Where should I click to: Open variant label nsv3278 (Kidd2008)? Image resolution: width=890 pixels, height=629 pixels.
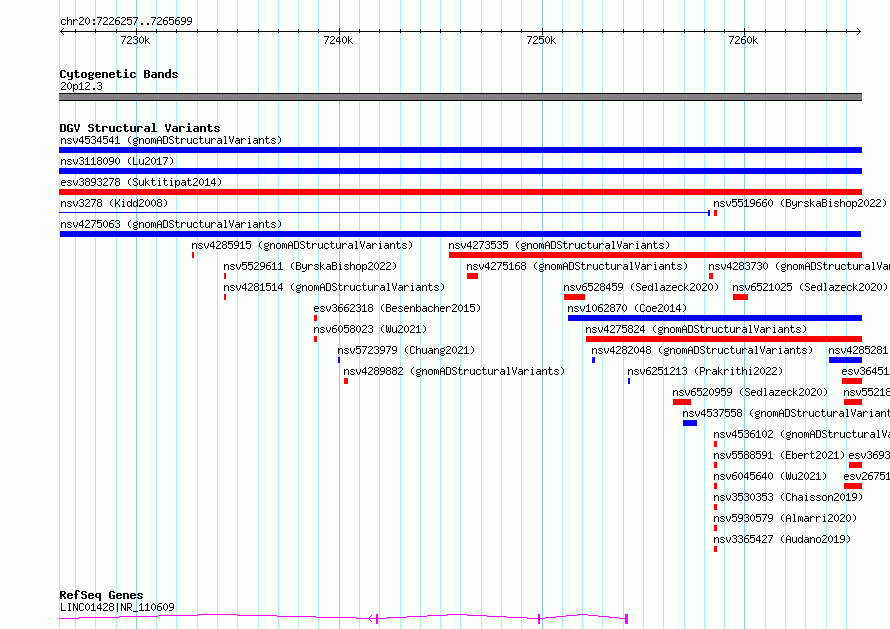click(114, 203)
